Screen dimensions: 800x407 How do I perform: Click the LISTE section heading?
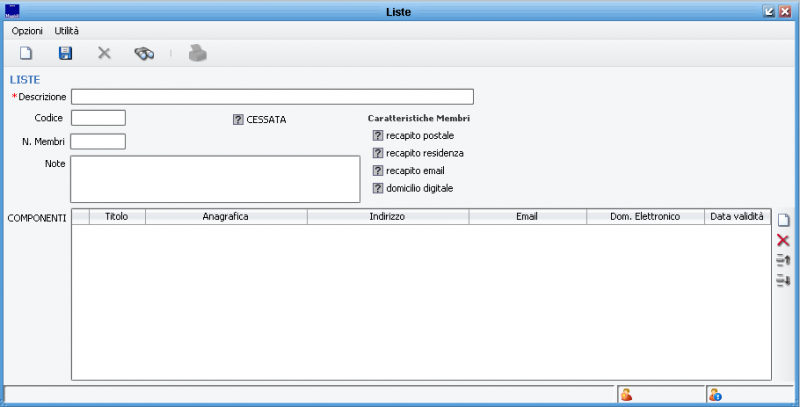click(x=25, y=80)
